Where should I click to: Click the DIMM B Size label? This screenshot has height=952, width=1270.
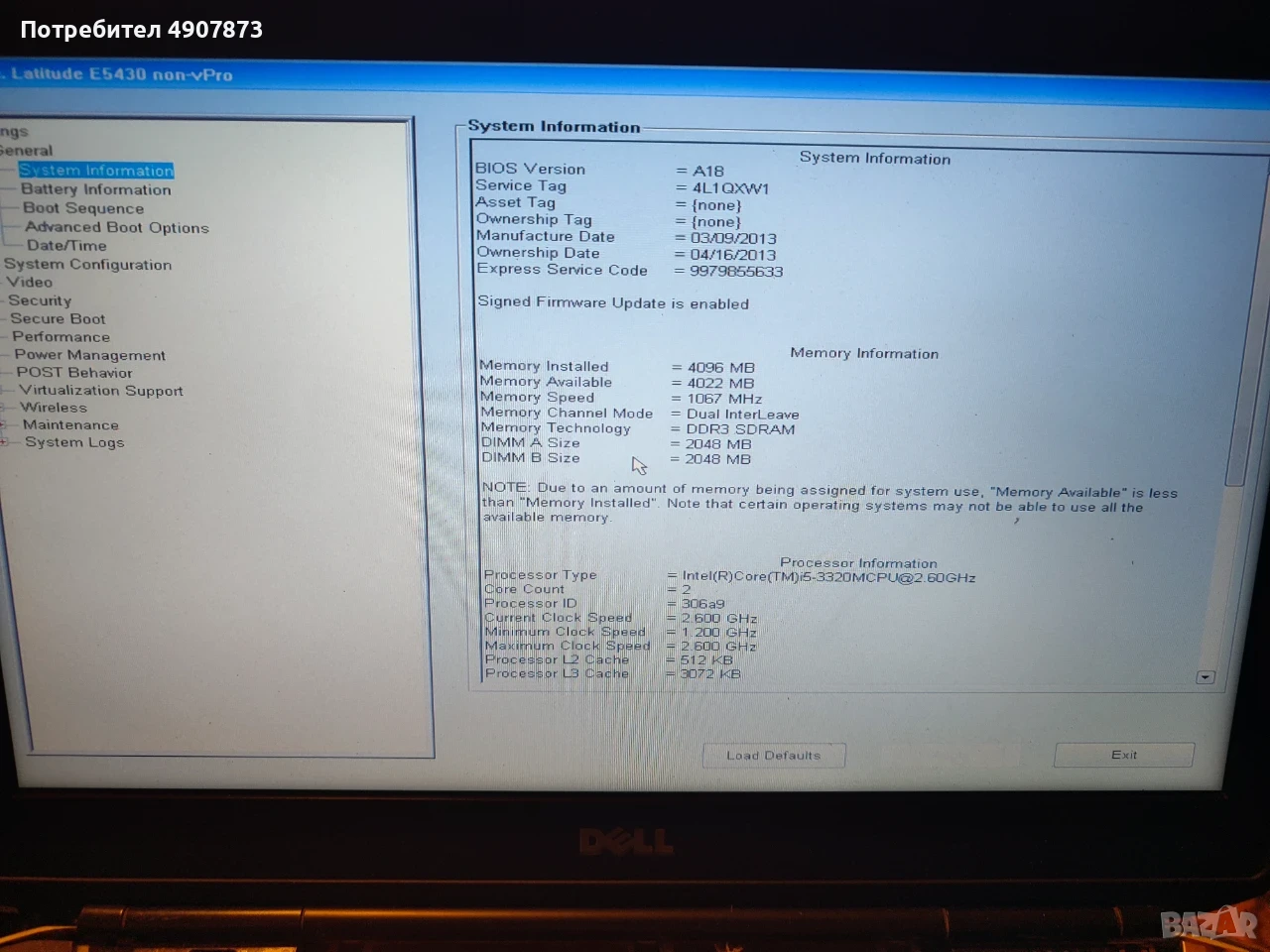531,457
